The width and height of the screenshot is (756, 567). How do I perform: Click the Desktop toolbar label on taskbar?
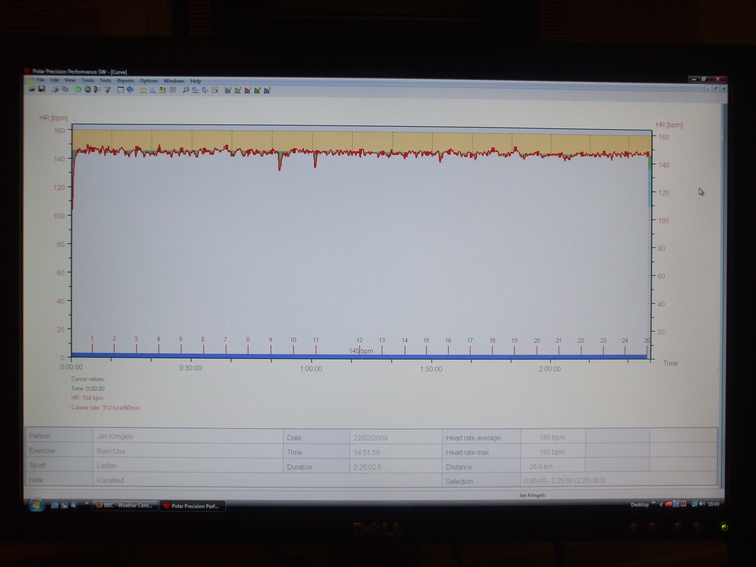point(639,504)
